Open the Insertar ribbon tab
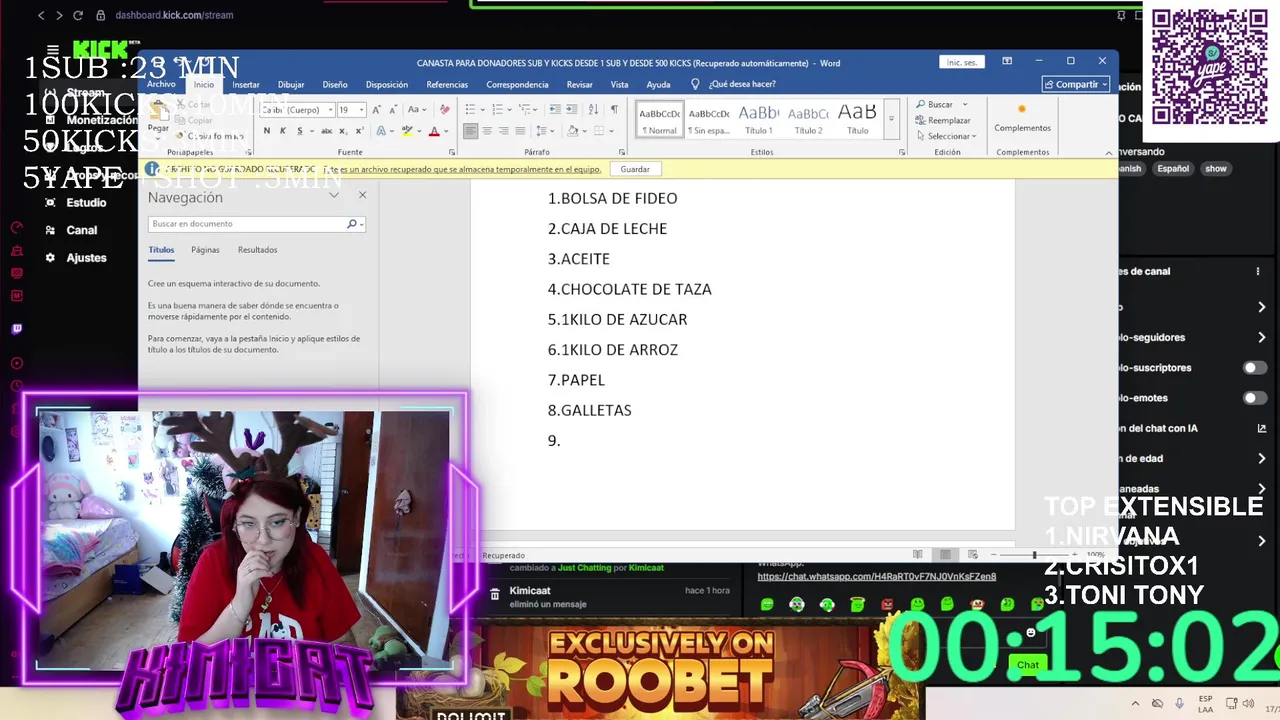Screen dimensions: 1280x720 point(246,85)
